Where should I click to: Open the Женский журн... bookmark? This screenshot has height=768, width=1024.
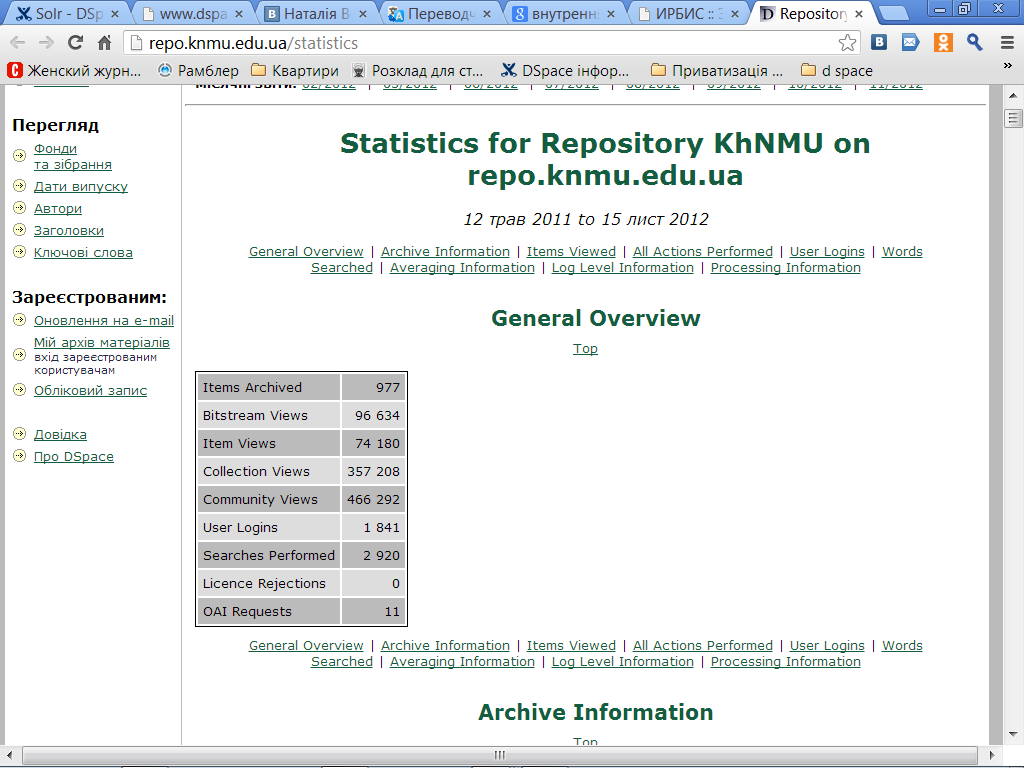(74, 71)
